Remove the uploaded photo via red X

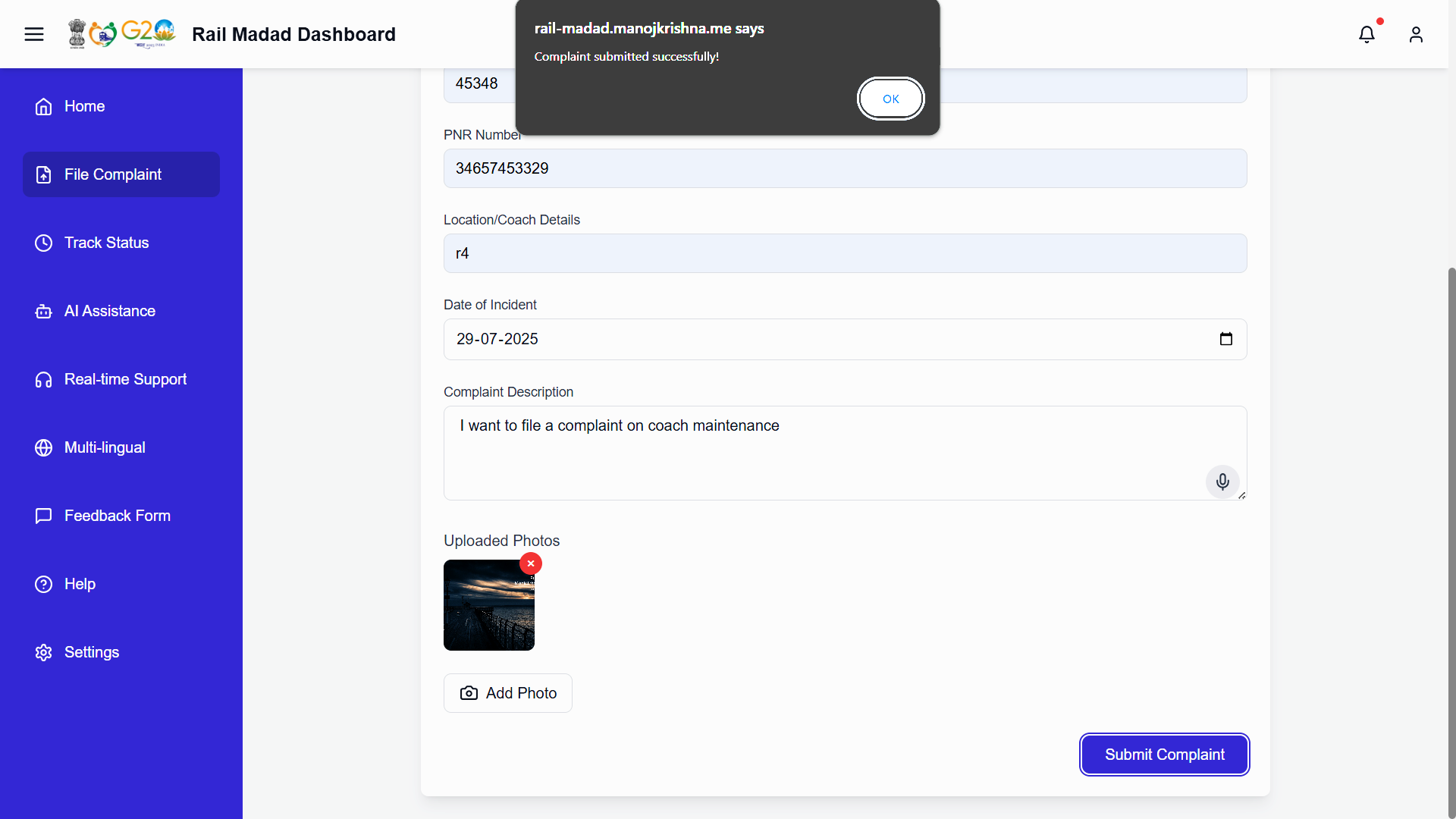pyautogui.click(x=530, y=563)
